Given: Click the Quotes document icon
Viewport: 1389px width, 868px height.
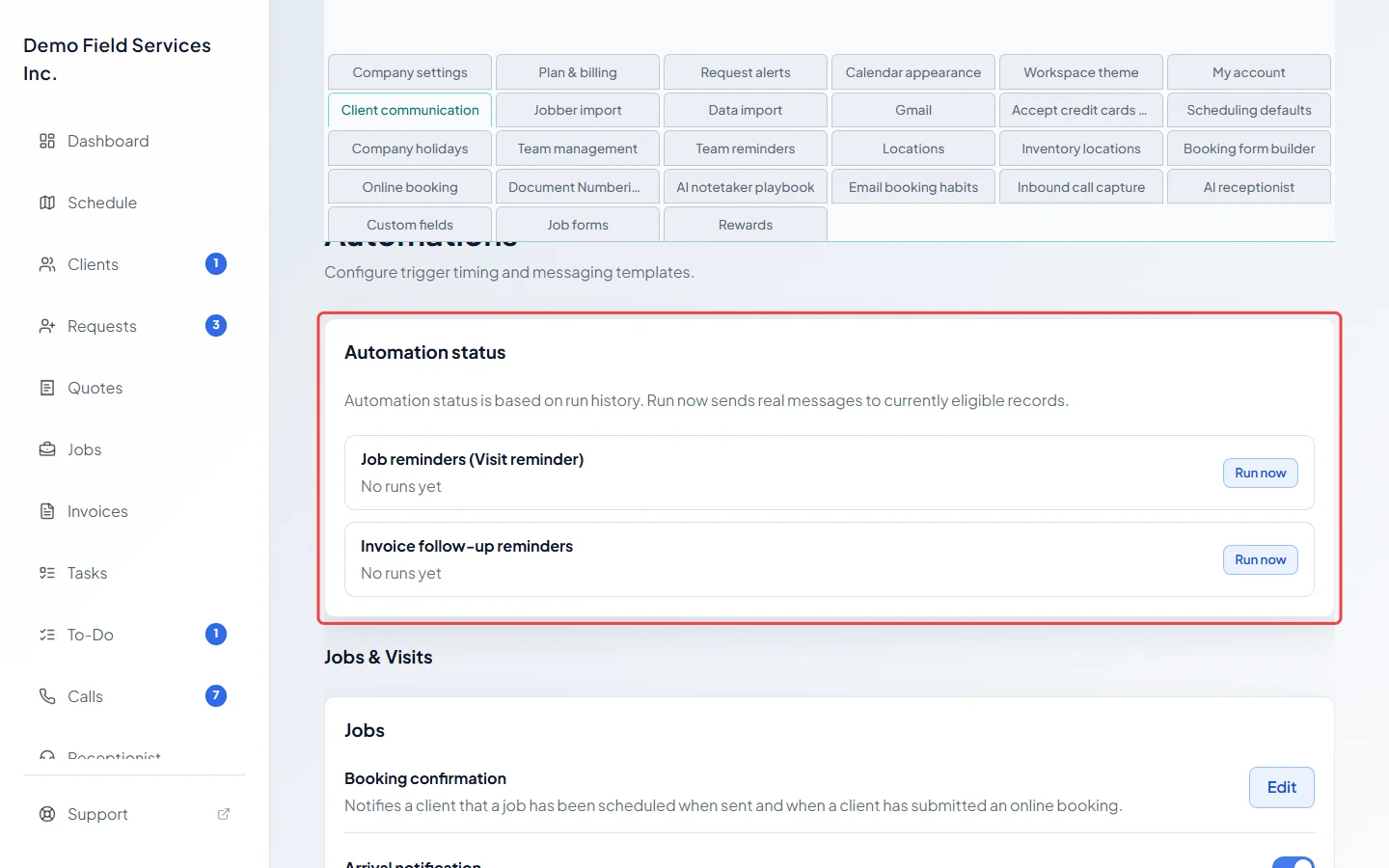Looking at the screenshot, I should point(47,388).
